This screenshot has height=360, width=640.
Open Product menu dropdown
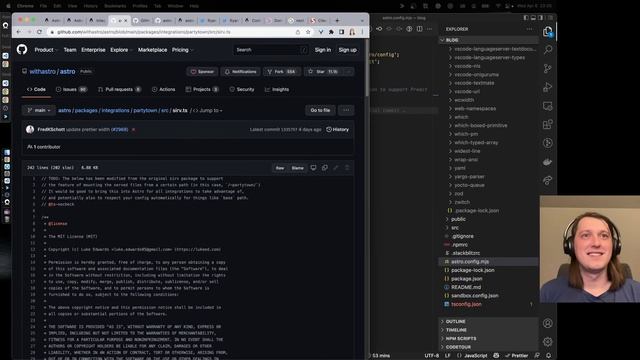46,50
